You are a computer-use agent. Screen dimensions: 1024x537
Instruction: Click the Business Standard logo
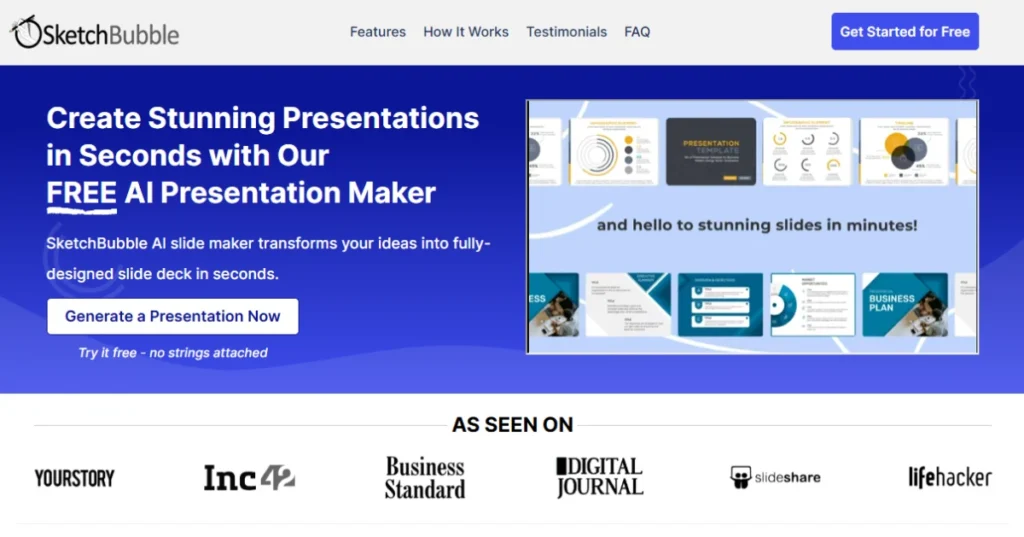pos(425,478)
